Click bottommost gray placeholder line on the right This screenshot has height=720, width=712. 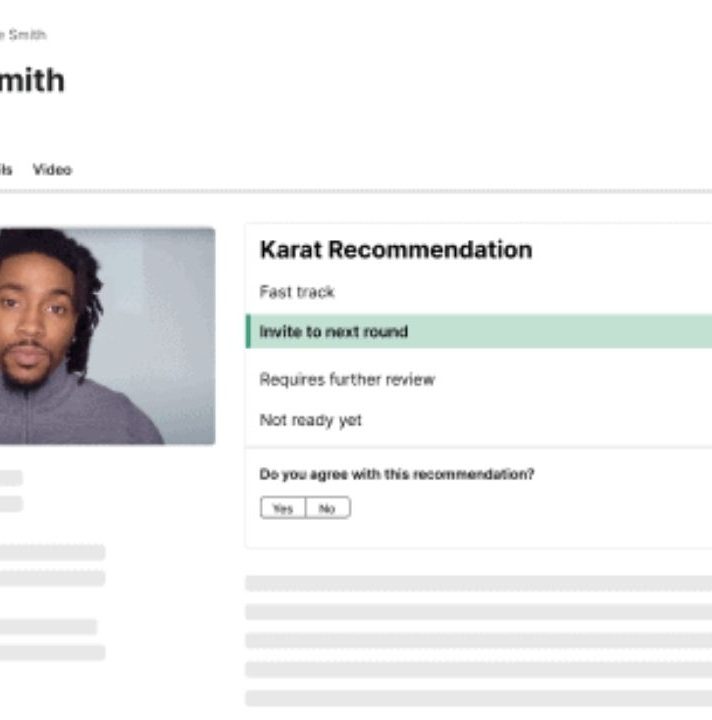(x=479, y=698)
